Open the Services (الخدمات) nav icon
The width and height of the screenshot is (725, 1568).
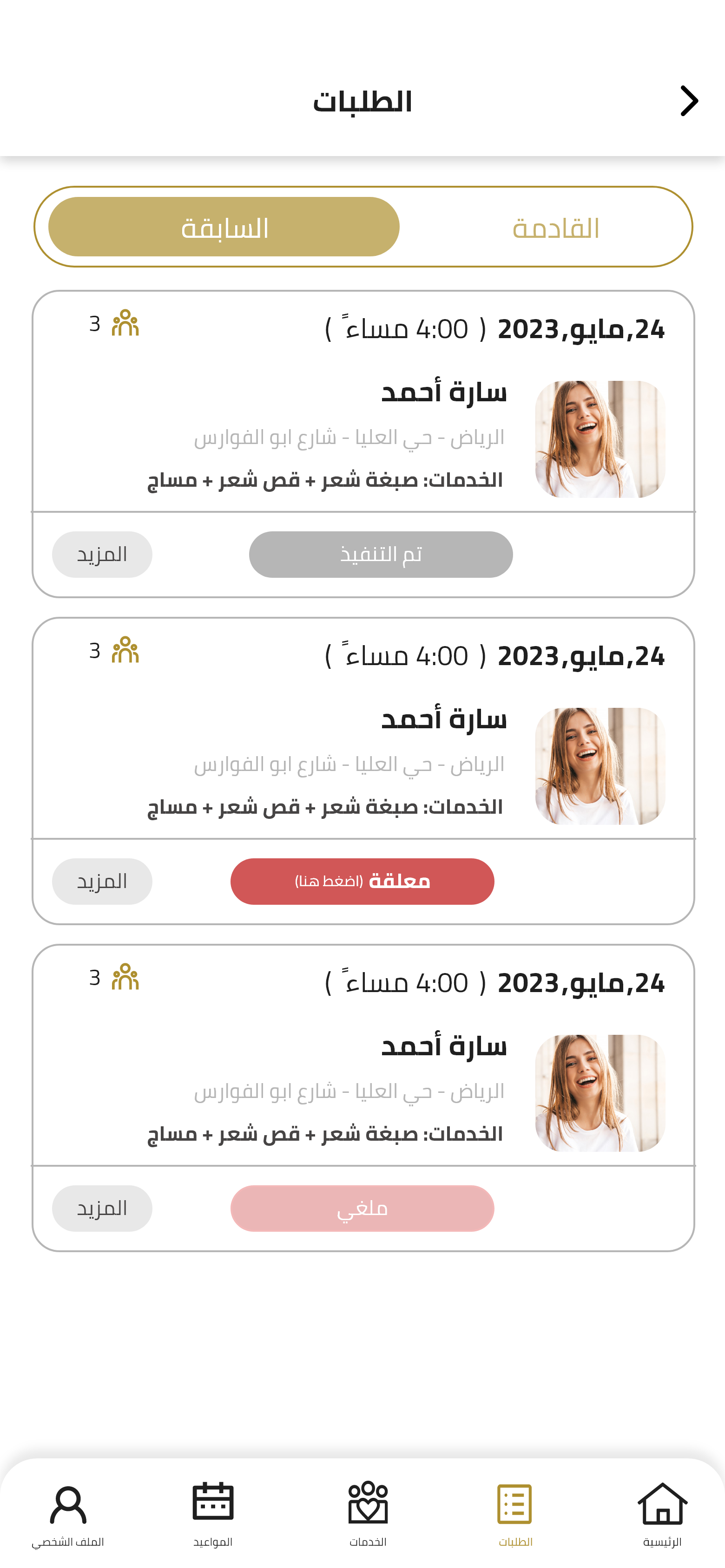click(x=367, y=1503)
